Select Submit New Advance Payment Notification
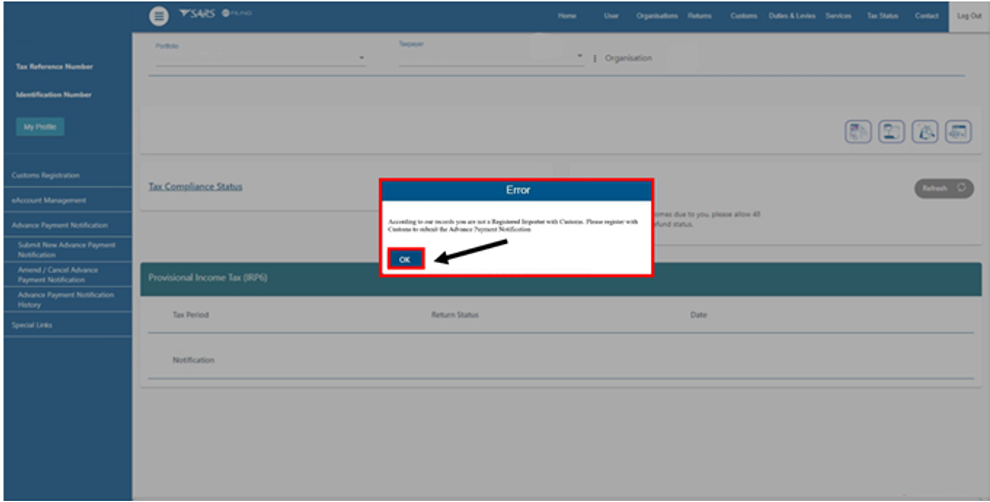The width and height of the screenshot is (990, 502). [66, 250]
